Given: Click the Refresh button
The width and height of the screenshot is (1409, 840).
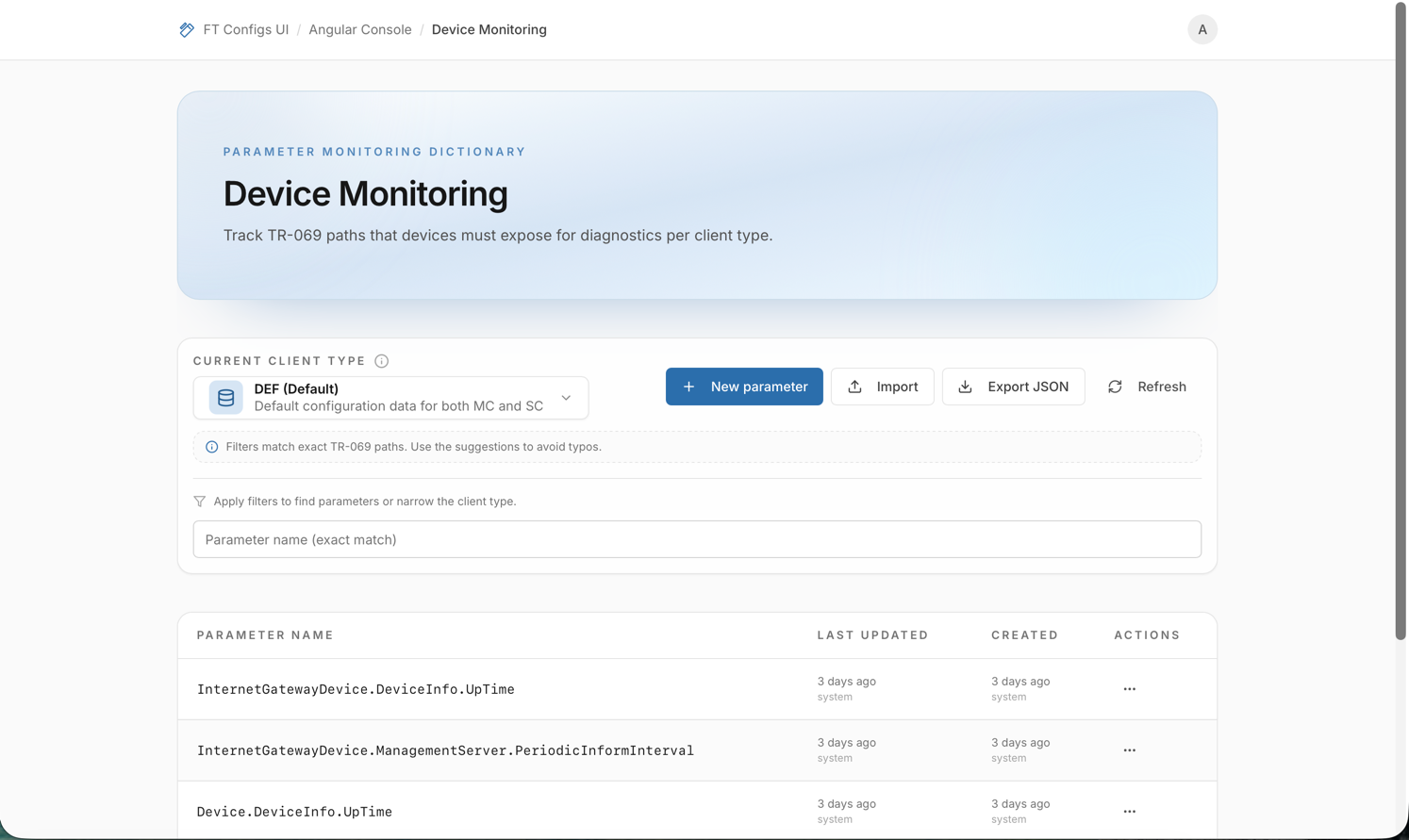Looking at the screenshot, I should (1147, 387).
